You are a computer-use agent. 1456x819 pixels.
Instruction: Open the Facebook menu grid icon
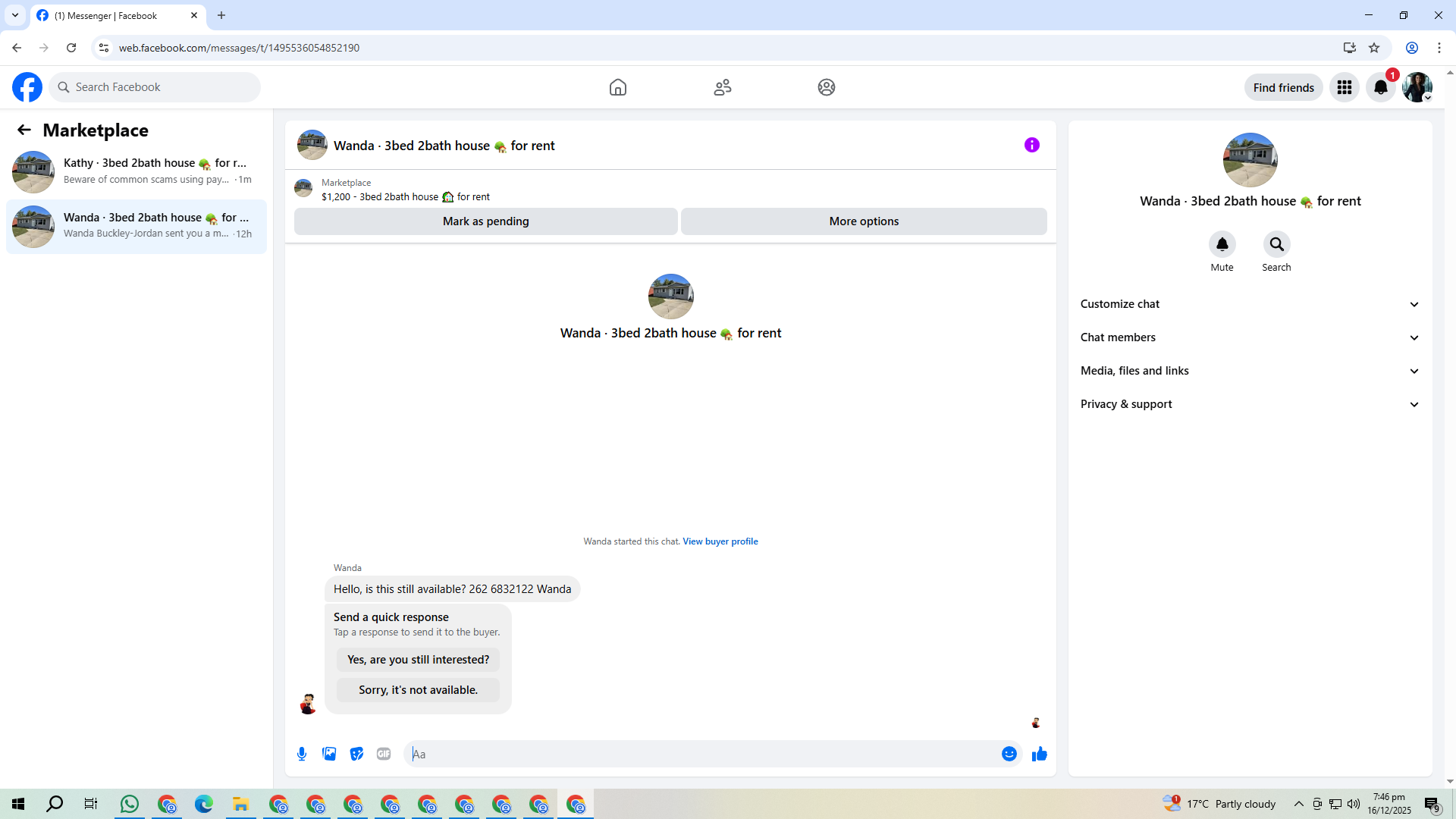pos(1345,87)
